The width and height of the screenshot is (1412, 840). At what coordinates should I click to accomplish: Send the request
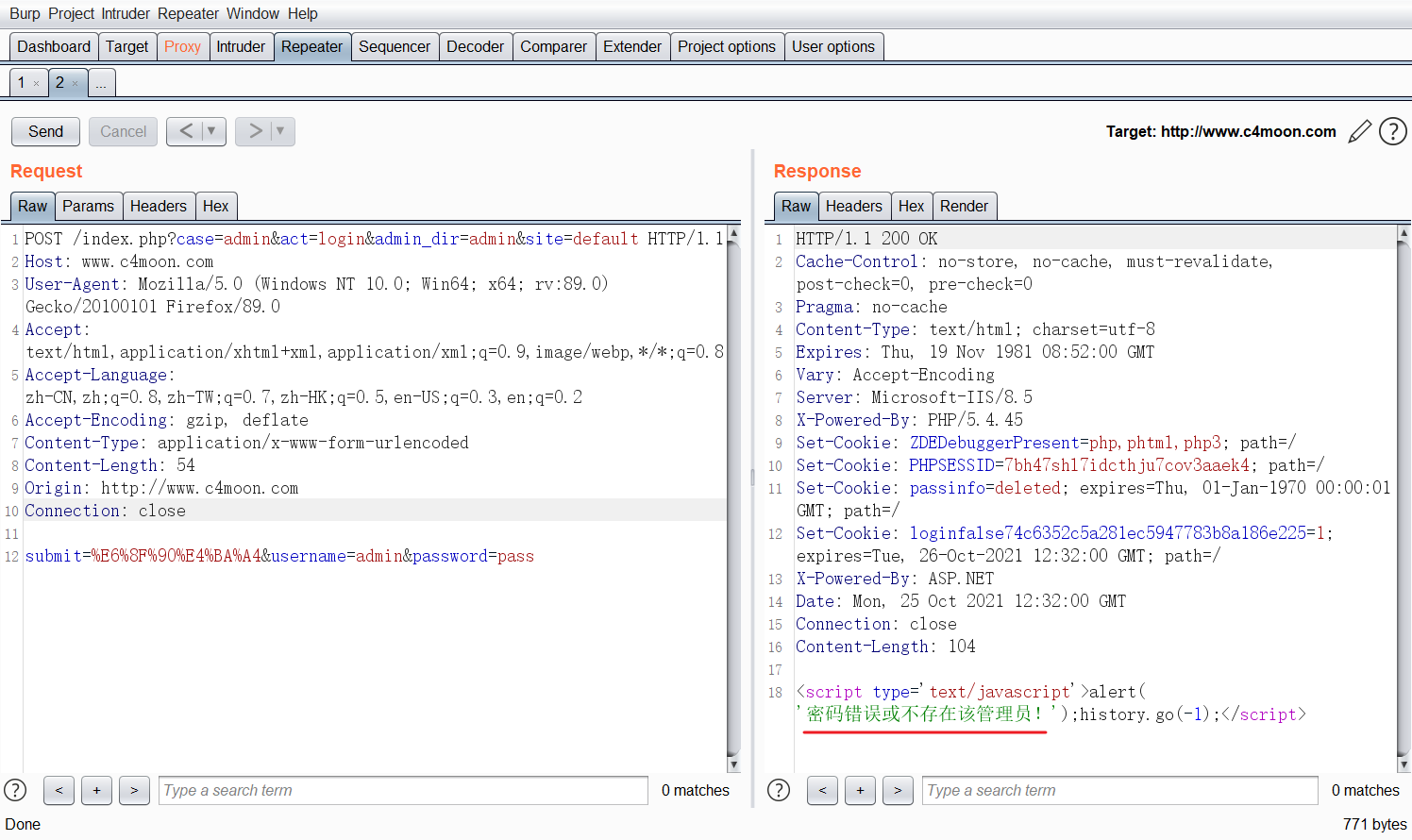[x=45, y=131]
